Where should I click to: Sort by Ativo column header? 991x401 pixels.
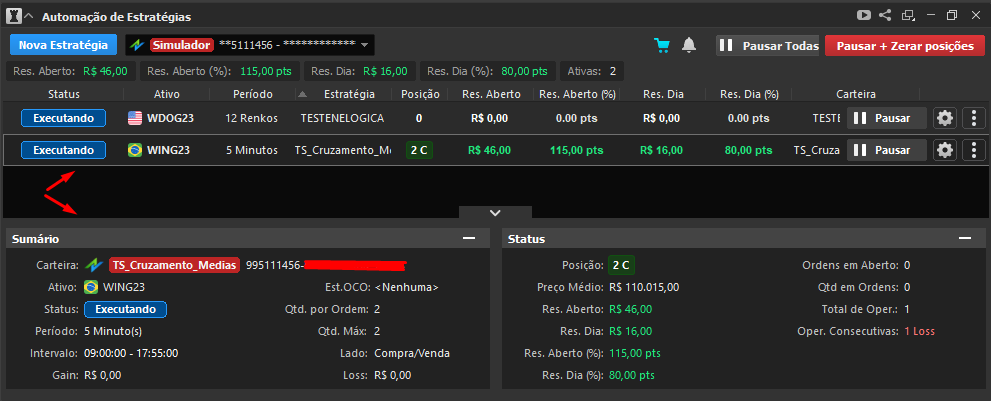click(x=167, y=94)
